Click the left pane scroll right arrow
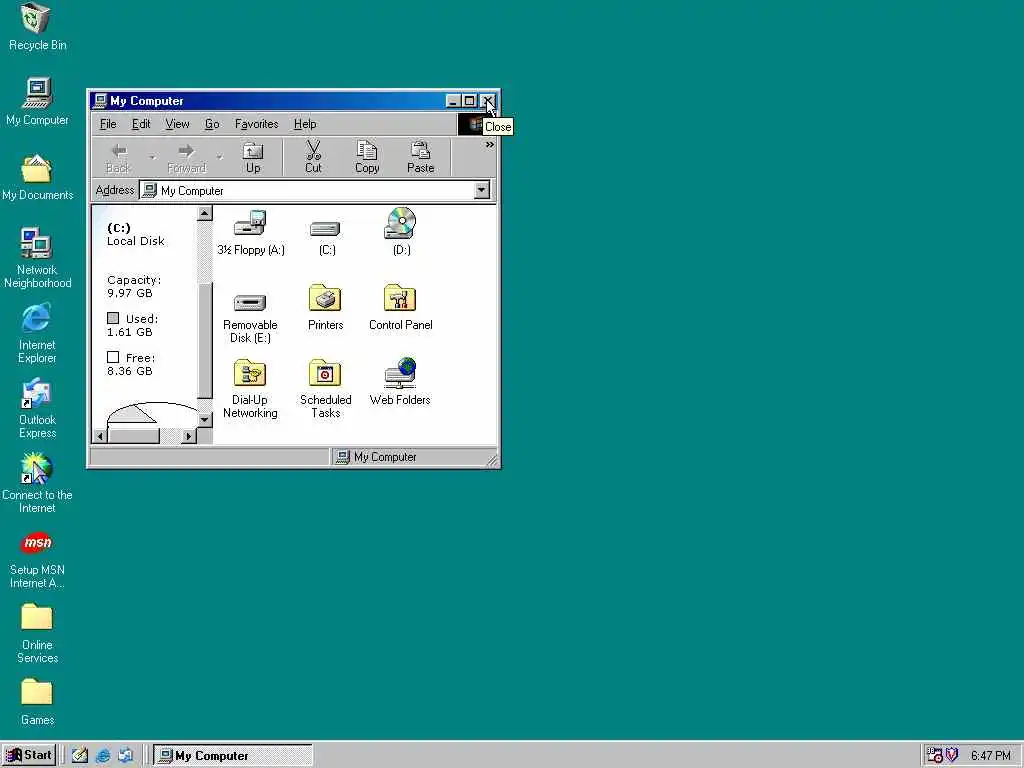 pos(188,436)
